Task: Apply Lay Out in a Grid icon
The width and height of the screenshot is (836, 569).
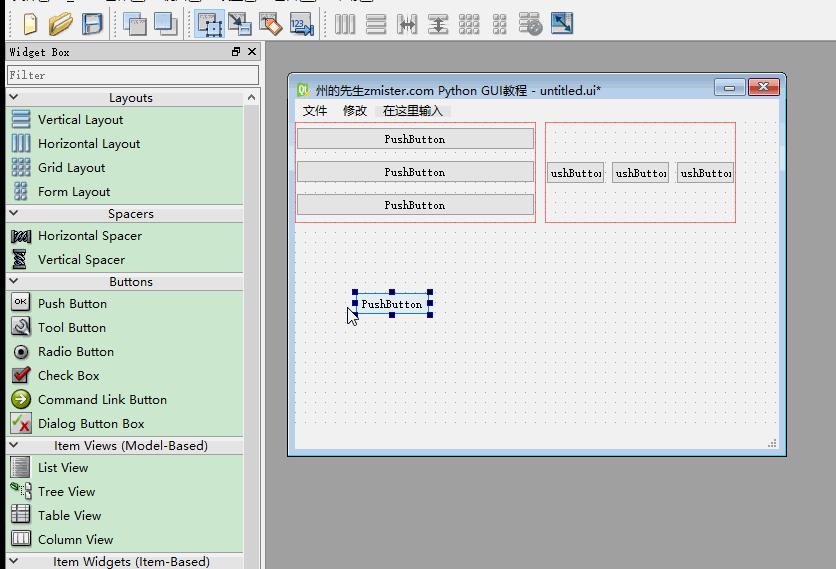Action: [469, 24]
